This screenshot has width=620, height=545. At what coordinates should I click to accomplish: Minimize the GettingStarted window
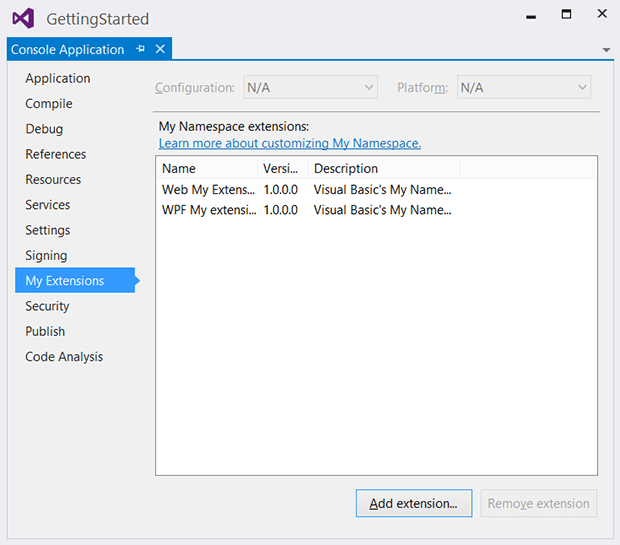[x=531, y=16]
